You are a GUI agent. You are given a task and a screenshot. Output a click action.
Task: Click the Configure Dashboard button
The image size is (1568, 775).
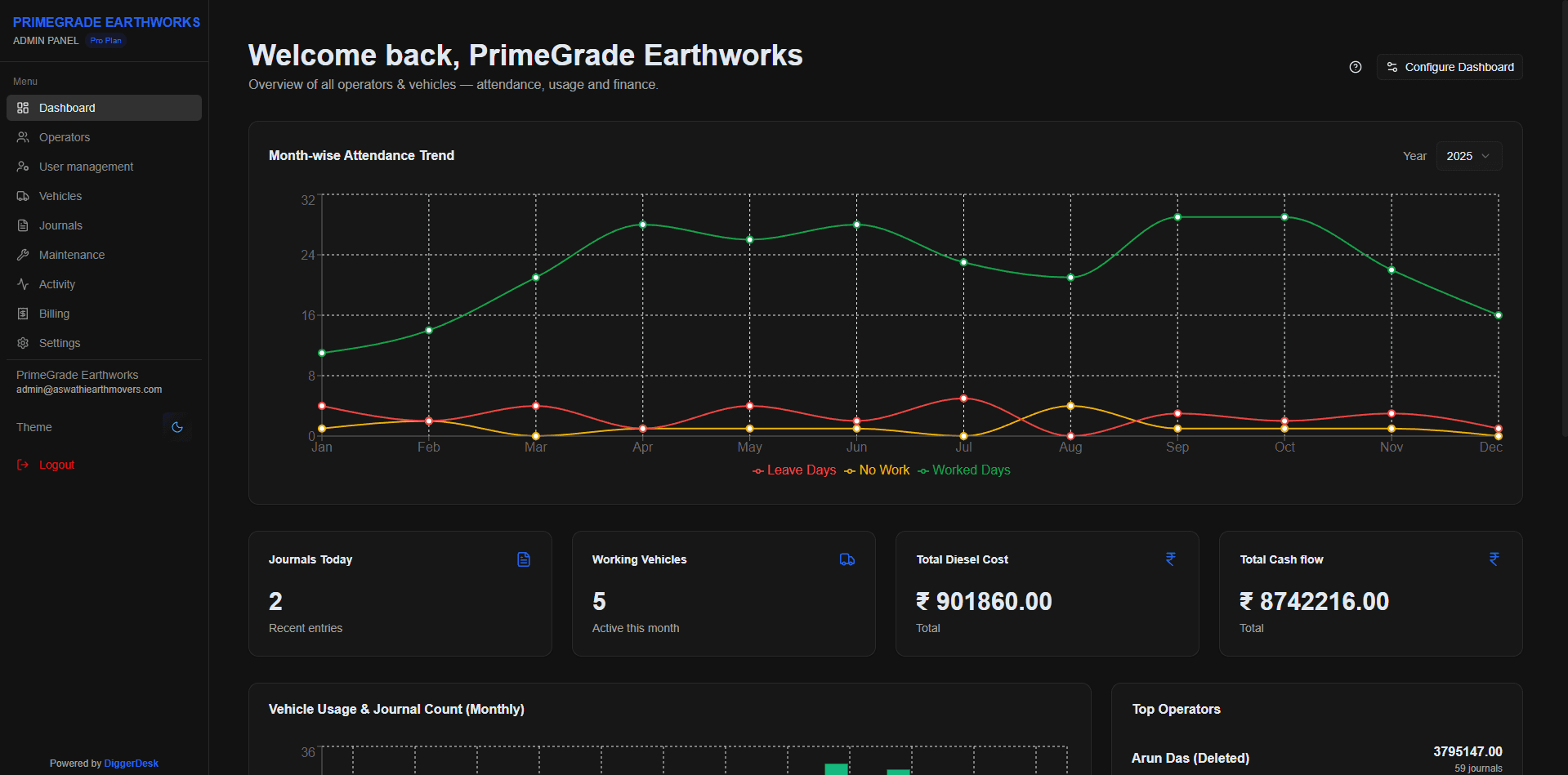click(x=1450, y=67)
